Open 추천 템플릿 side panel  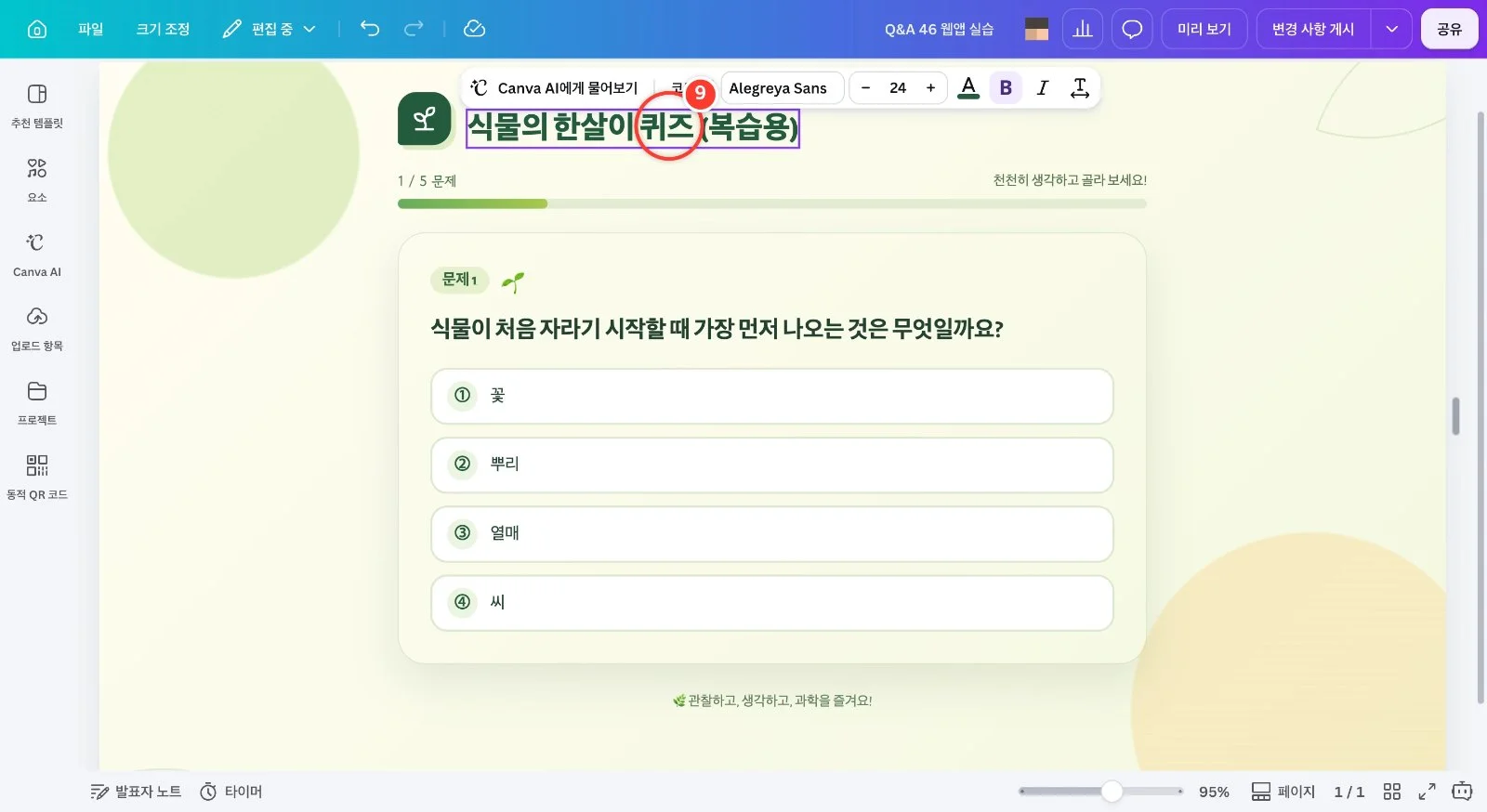[x=37, y=106]
